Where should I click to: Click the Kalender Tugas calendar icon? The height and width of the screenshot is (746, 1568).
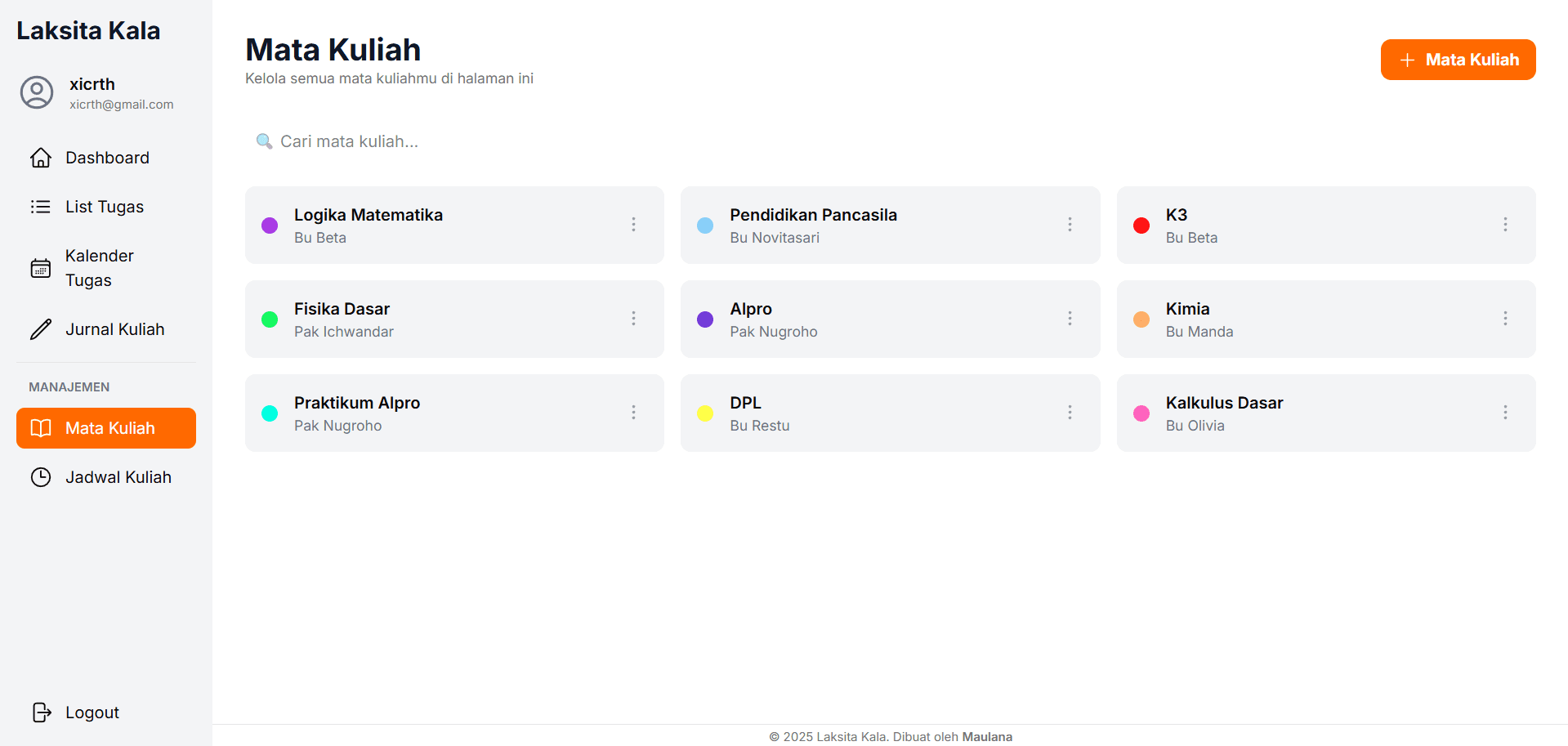click(41, 268)
